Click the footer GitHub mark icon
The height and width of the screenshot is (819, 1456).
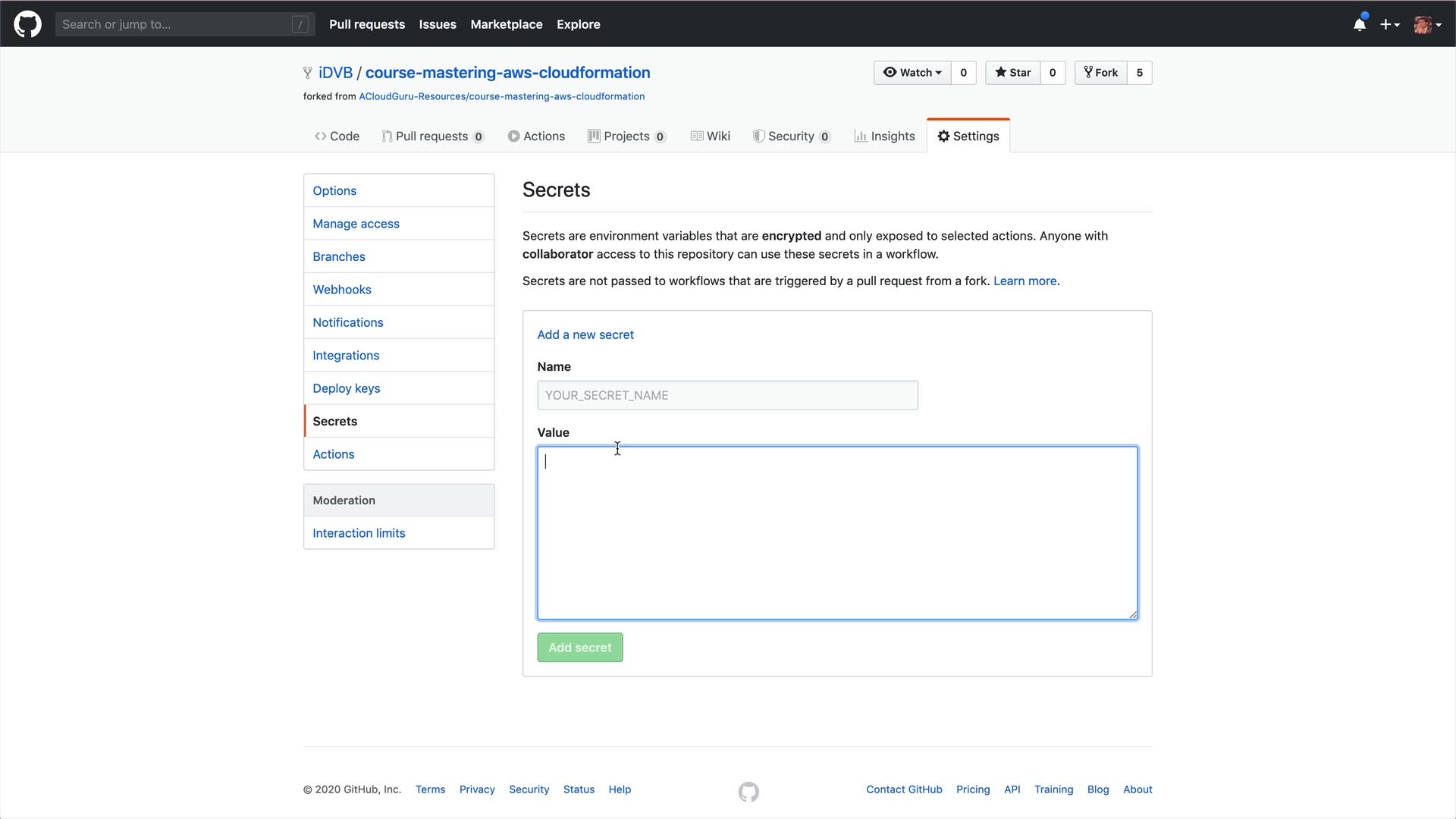(x=748, y=792)
